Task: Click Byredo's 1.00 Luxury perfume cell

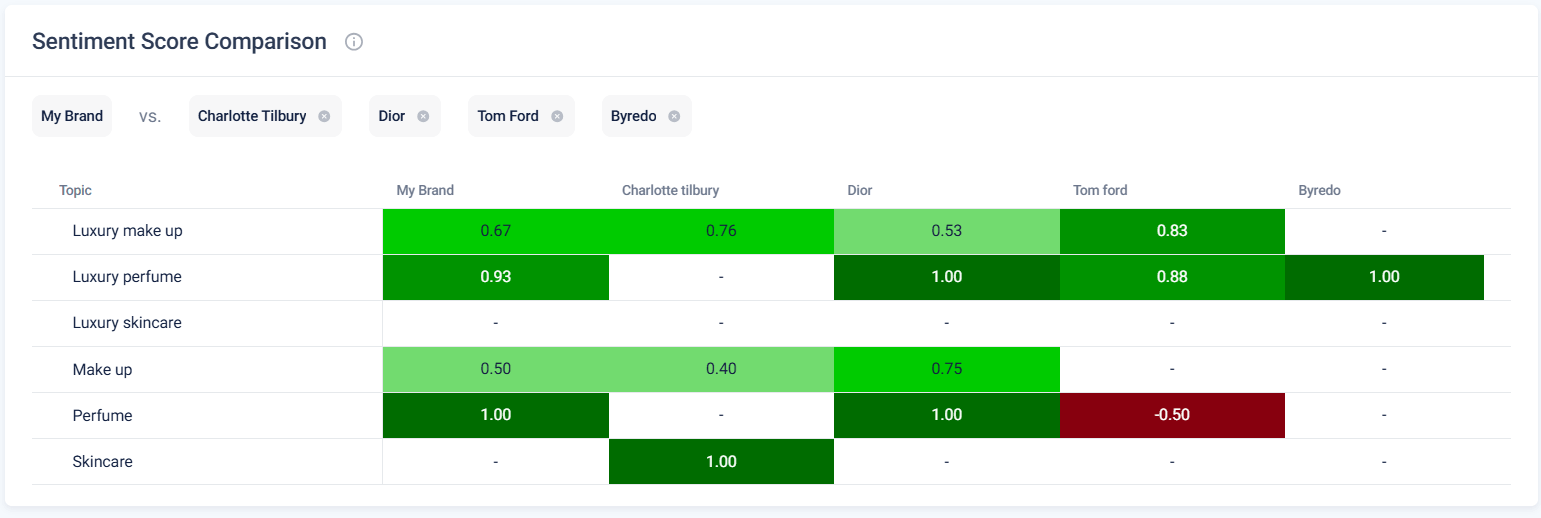Action: tap(1384, 277)
